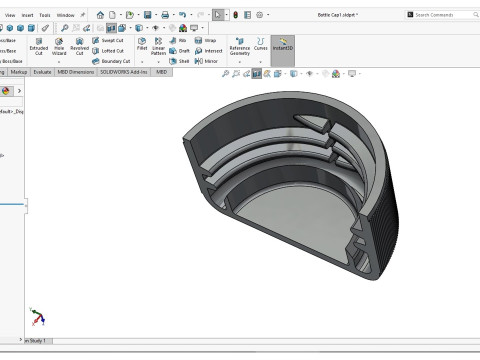Click the Draft feature tool

[179, 51]
